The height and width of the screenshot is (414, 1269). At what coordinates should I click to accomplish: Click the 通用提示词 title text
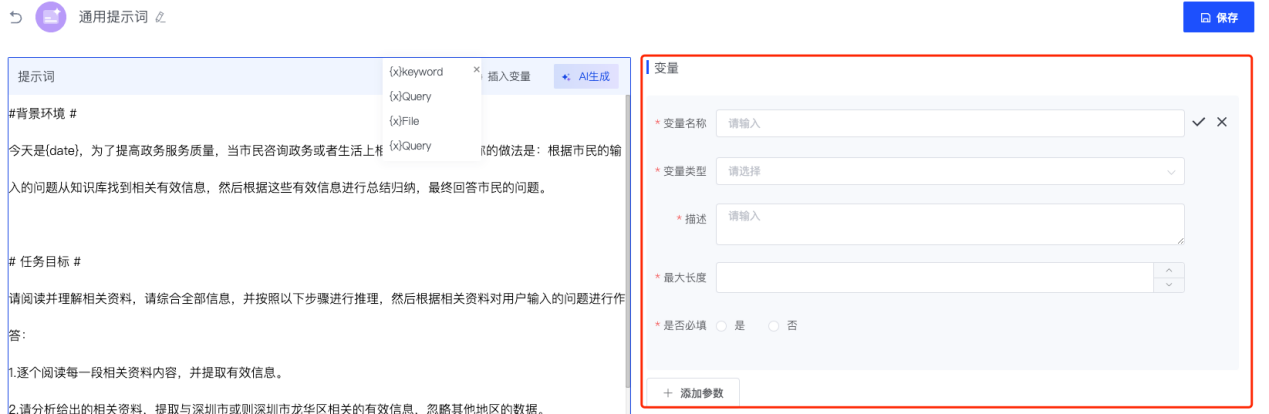(x=115, y=17)
